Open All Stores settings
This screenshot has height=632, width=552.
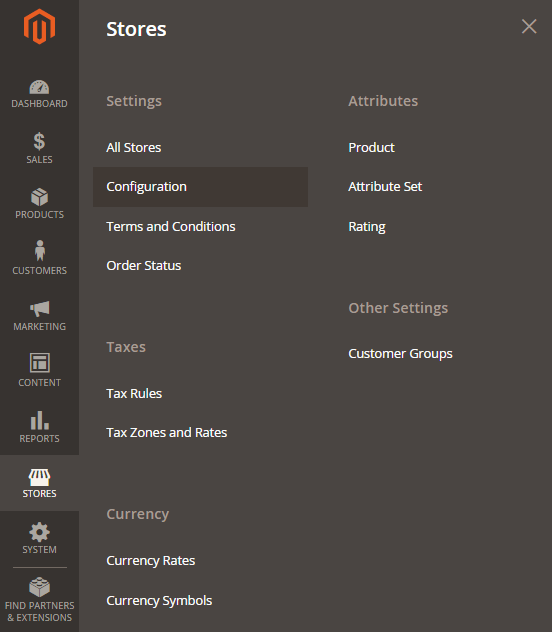pyautogui.click(x=134, y=148)
